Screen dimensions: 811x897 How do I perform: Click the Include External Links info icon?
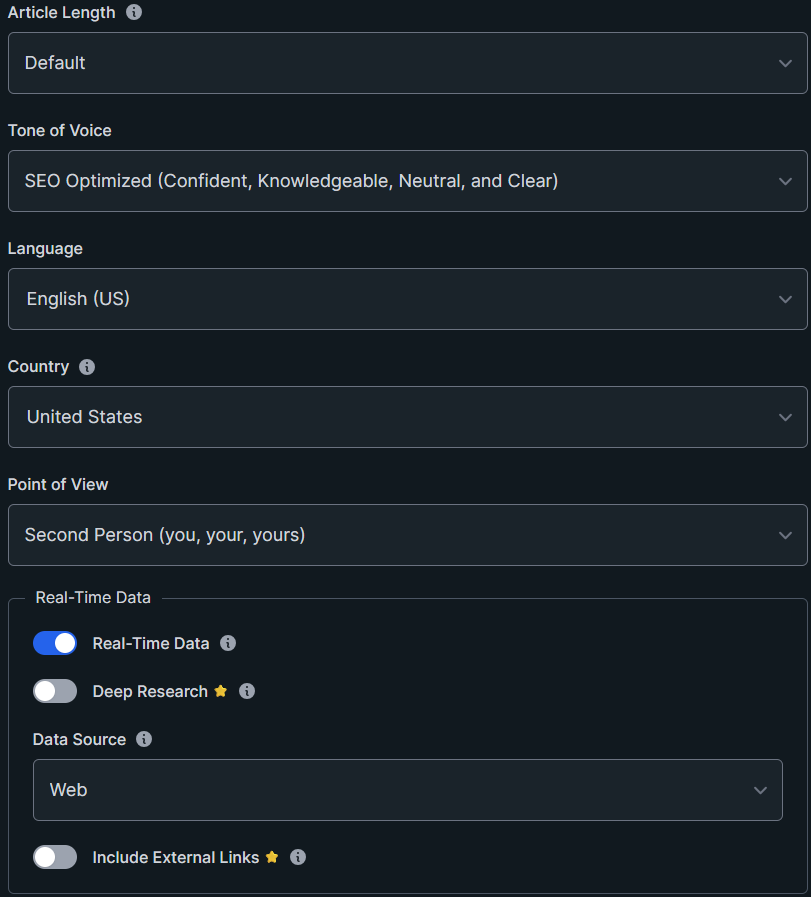point(297,857)
